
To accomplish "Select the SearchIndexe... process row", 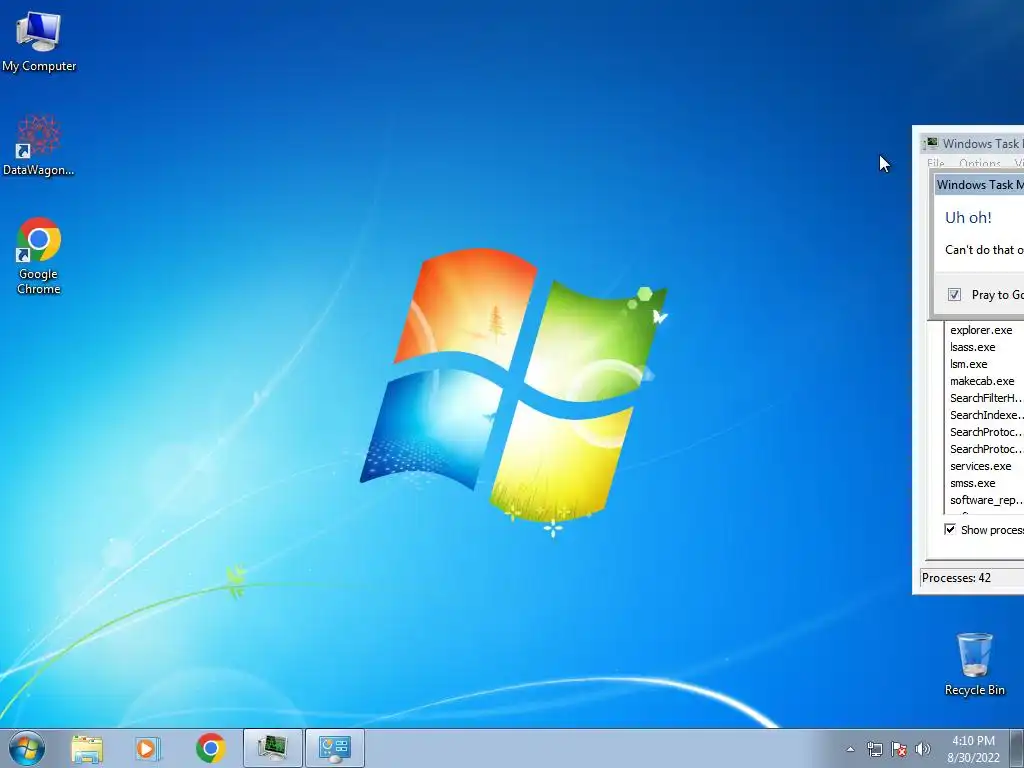I will (985, 415).
